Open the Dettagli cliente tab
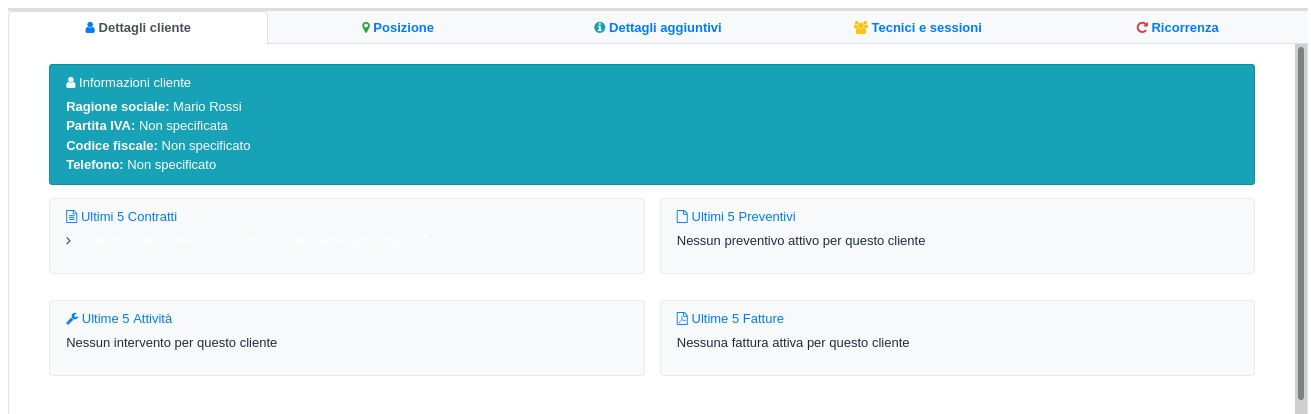Screen dimensions: 1311x414 (x=138, y=28)
